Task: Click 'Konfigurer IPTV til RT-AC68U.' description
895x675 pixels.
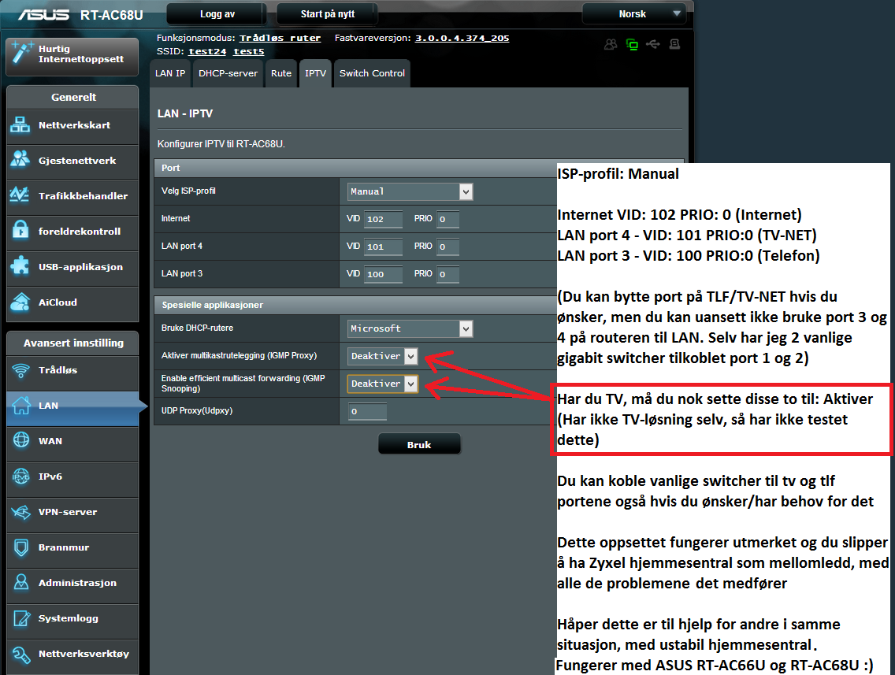Action: click(221, 144)
